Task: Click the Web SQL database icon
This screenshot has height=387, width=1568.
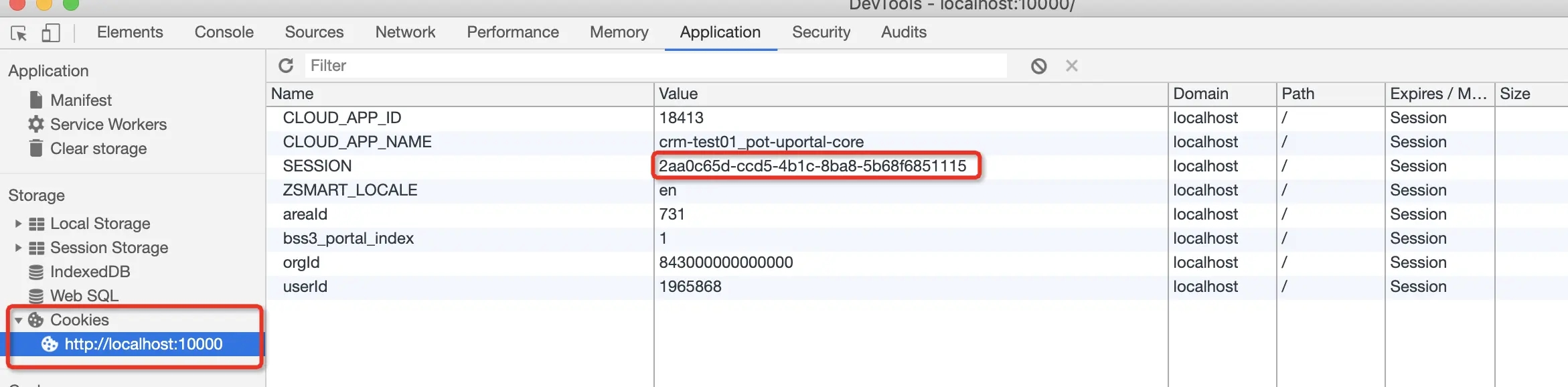Action: click(36, 296)
